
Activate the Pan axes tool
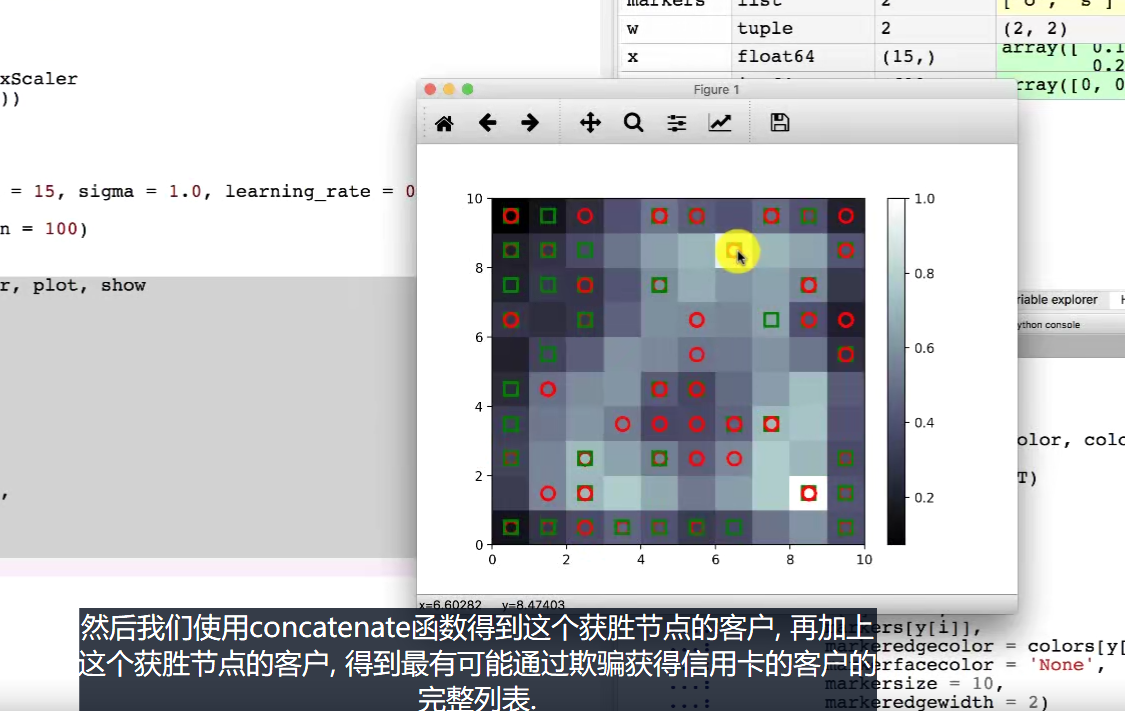[590, 123]
